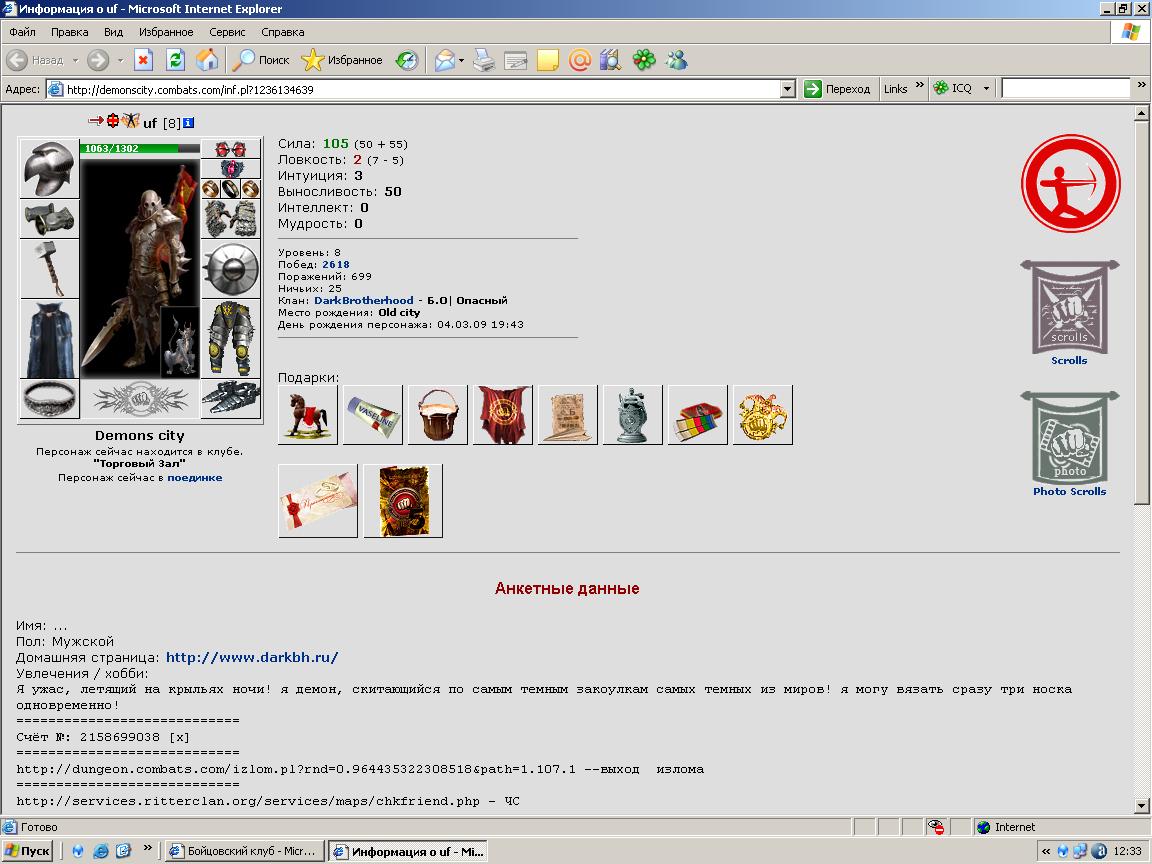Refresh the page with green arrows icon
This screenshot has width=1152, height=864.
tap(176, 60)
